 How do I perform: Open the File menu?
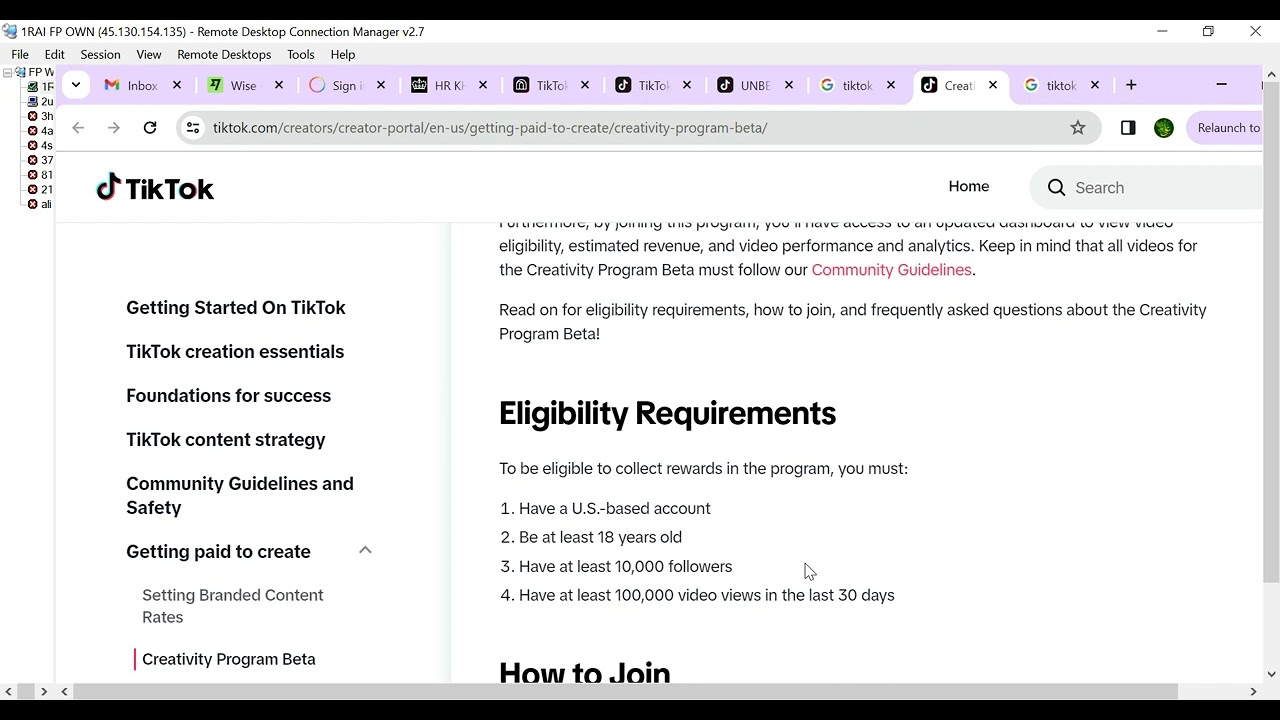coord(20,54)
